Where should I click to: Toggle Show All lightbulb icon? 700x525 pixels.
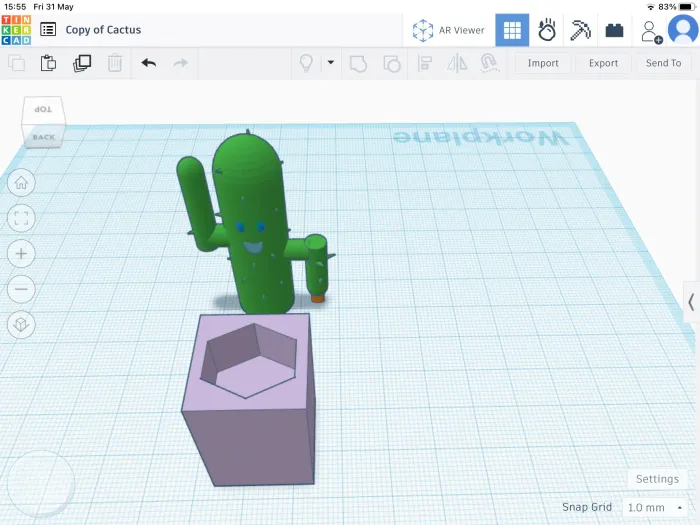pos(306,63)
